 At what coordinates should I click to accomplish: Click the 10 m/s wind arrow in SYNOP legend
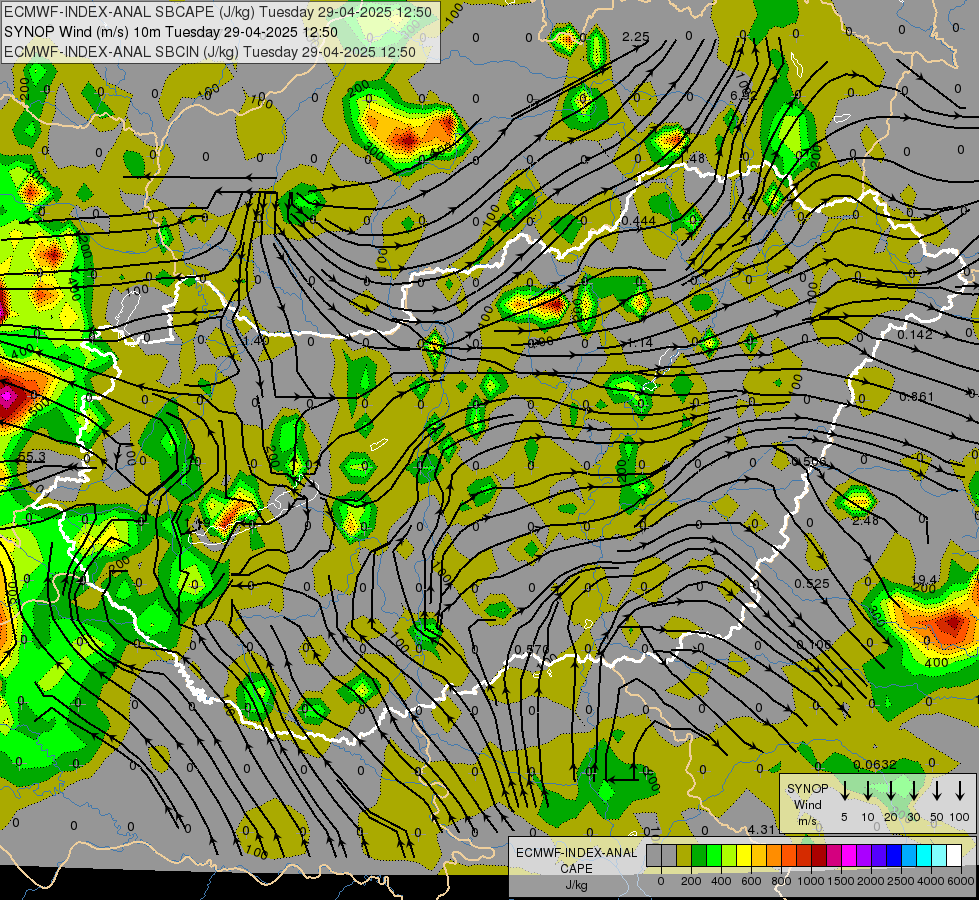[867, 790]
